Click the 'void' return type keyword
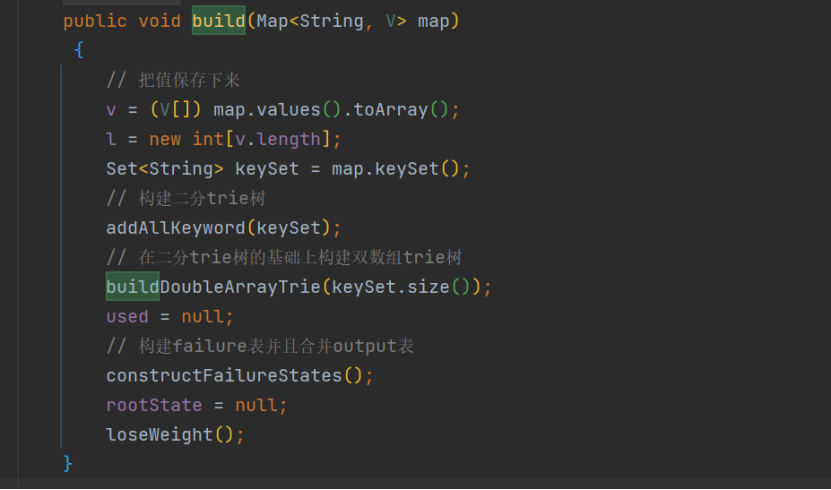This screenshot has width=831, height=490. pos(160,21)
